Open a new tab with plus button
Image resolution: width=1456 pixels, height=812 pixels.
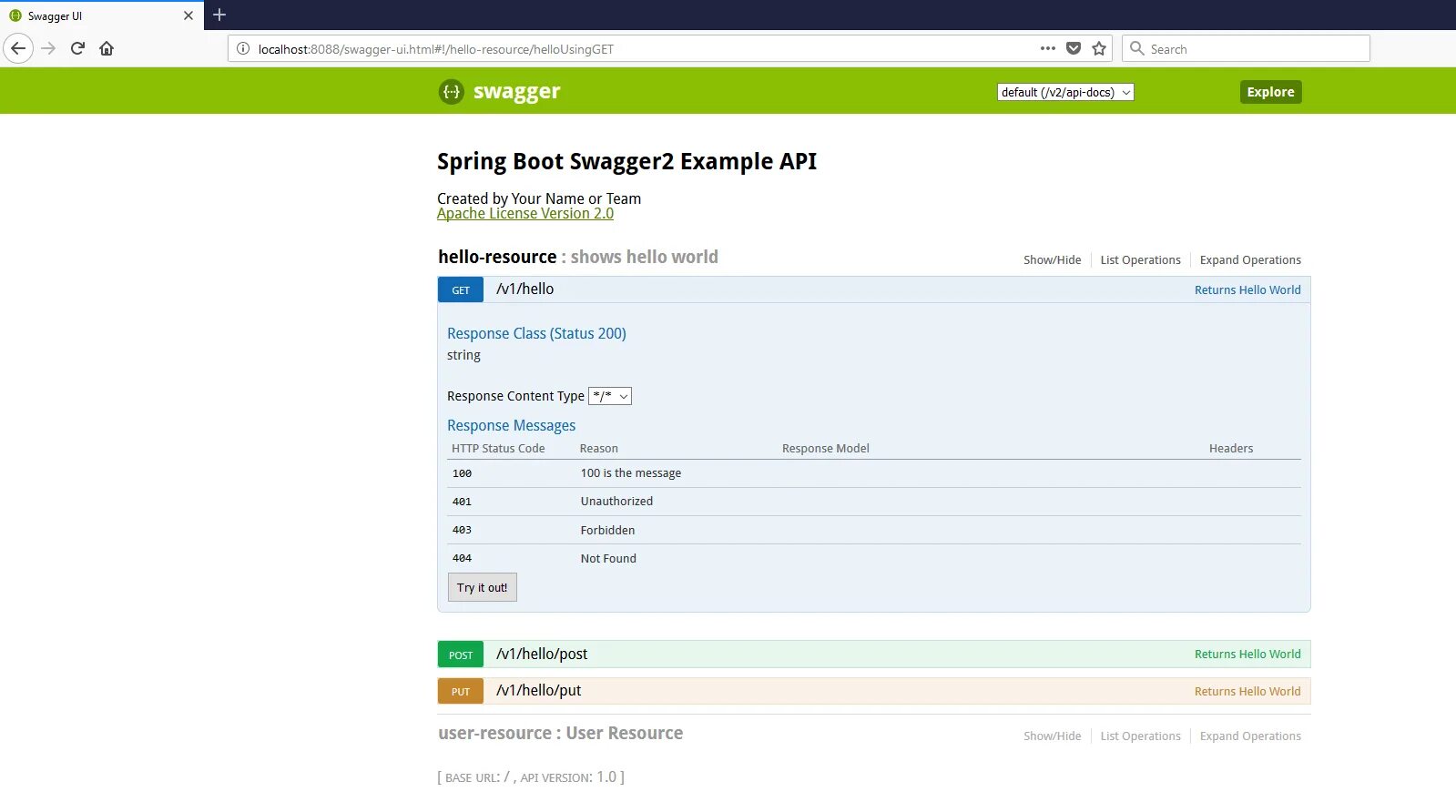click(219, 15)
